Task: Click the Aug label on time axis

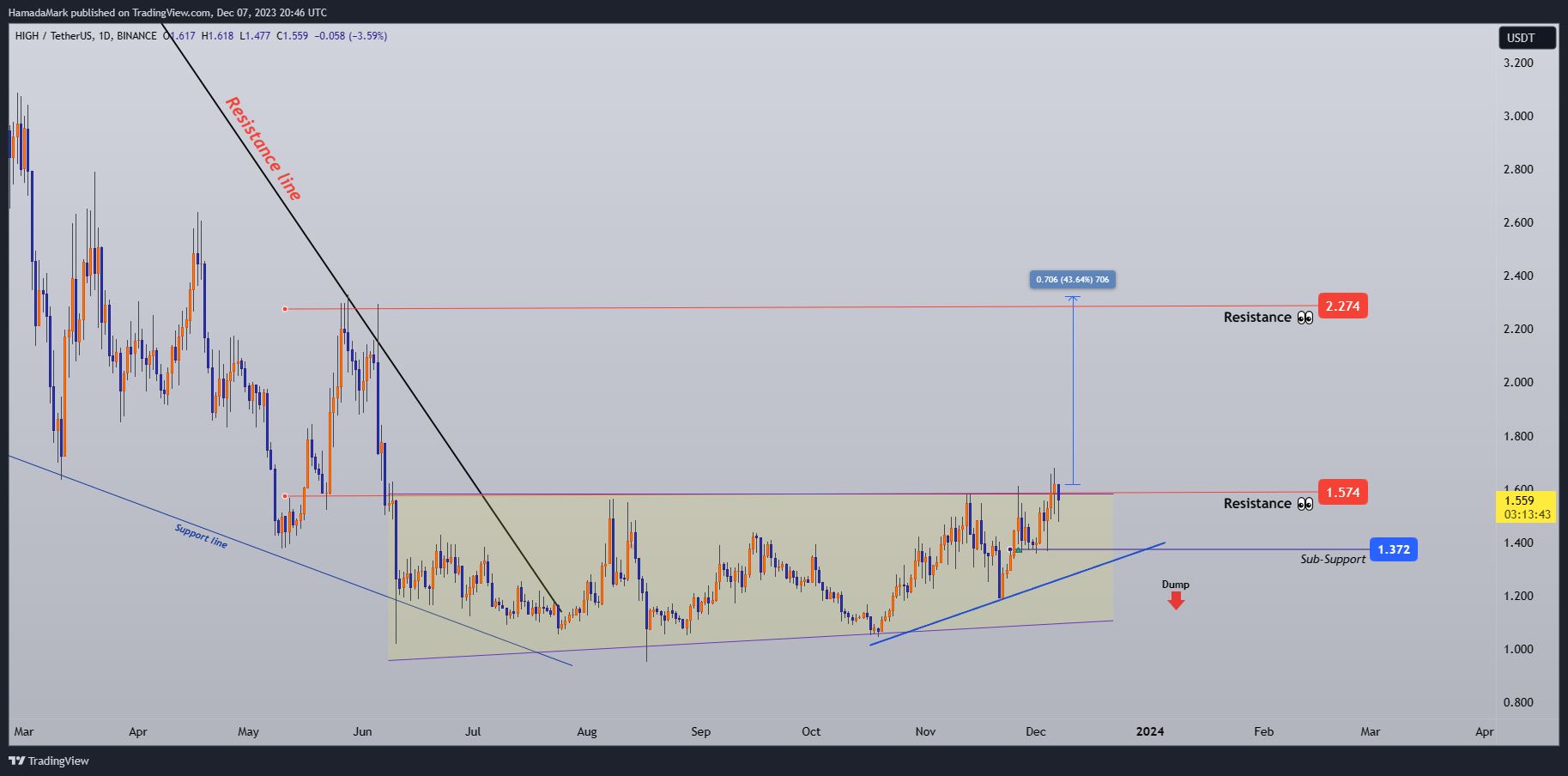Action: tap(587, 731)
